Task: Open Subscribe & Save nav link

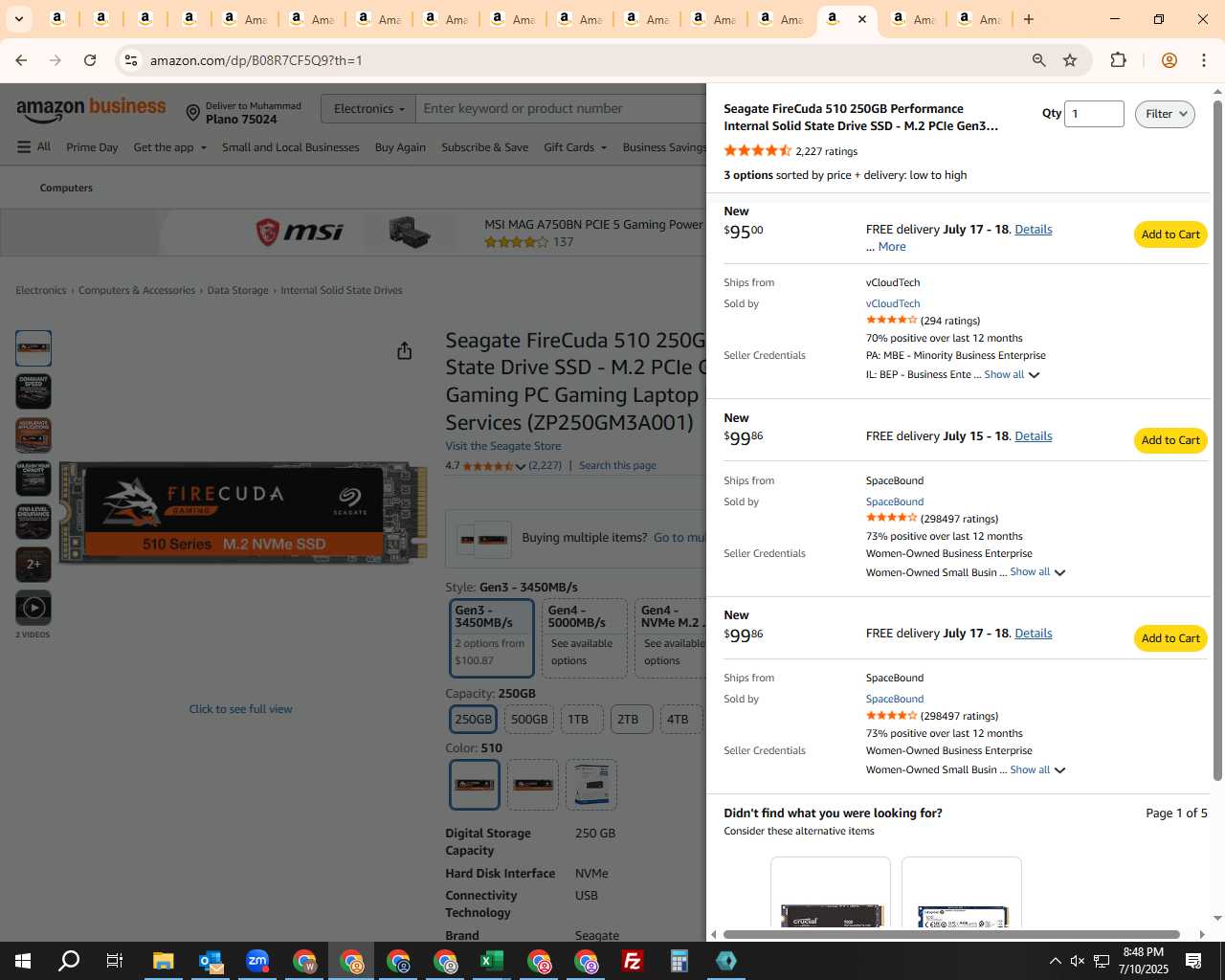Action: point(484,147)
